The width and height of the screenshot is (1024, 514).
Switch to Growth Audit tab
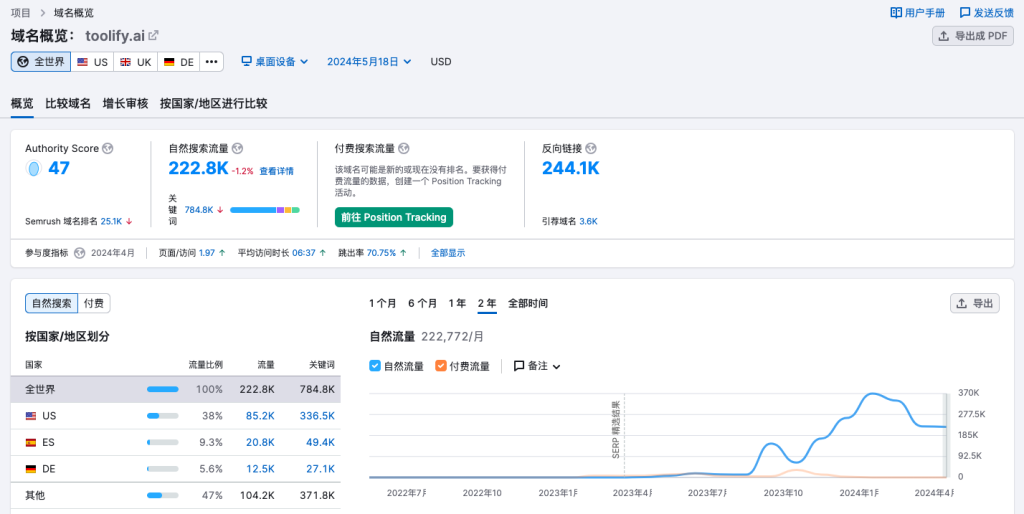tap(125, 103)
